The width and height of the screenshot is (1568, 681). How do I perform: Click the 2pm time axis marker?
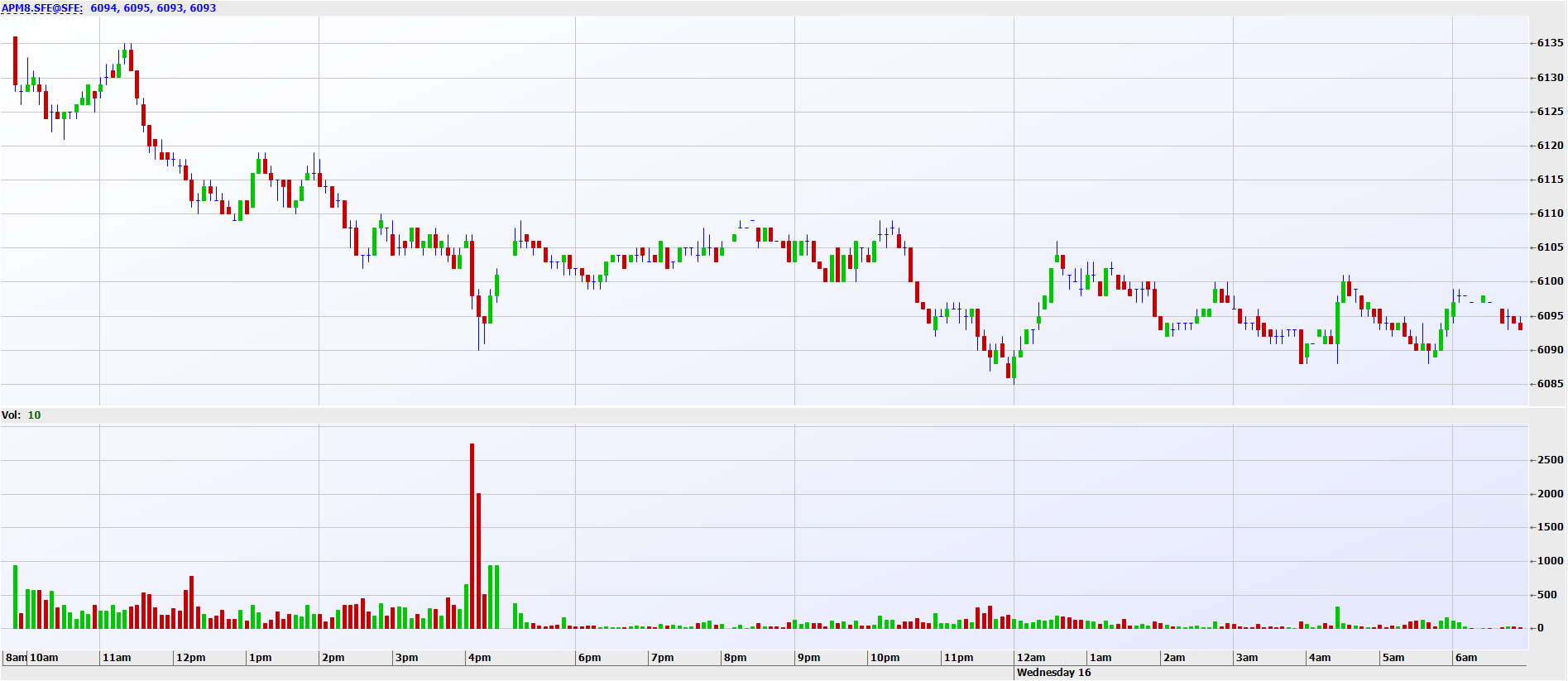333,658
